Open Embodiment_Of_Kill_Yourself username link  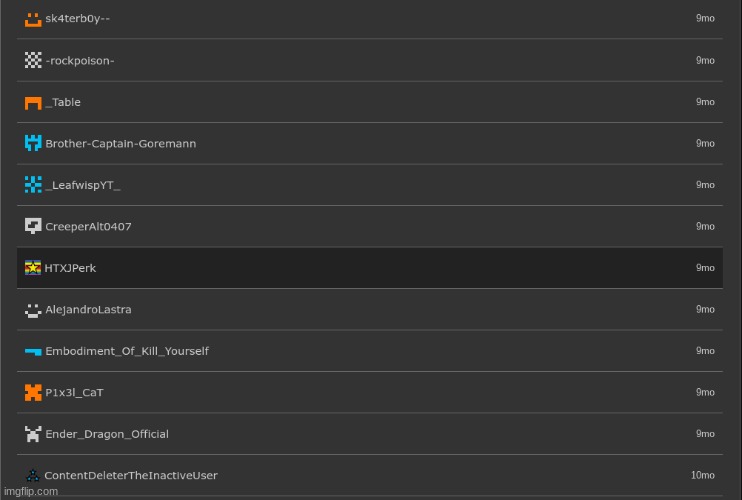coord(127,351)
